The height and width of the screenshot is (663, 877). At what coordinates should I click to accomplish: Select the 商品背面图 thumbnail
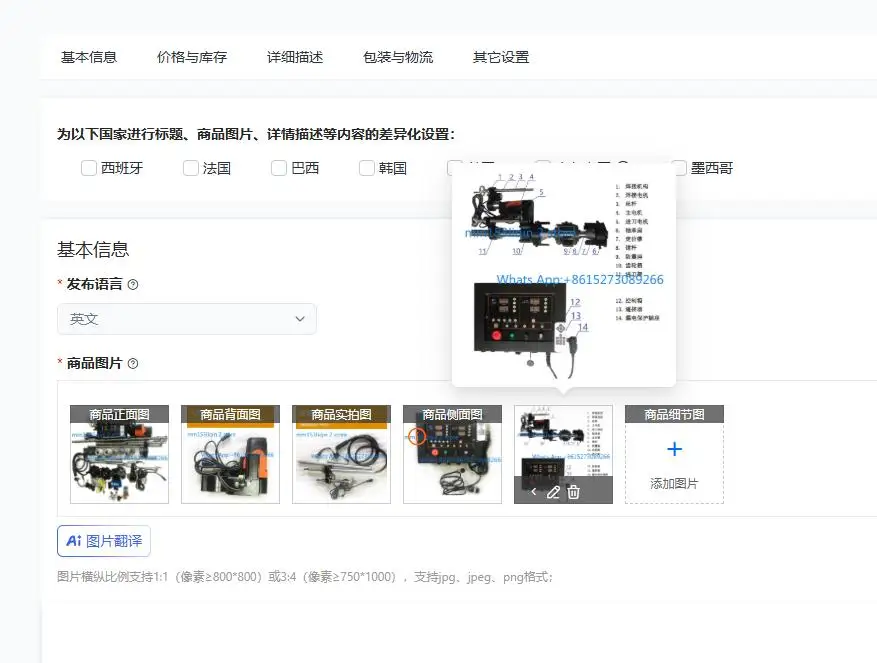pyautogui.click(x=230, y=454)
